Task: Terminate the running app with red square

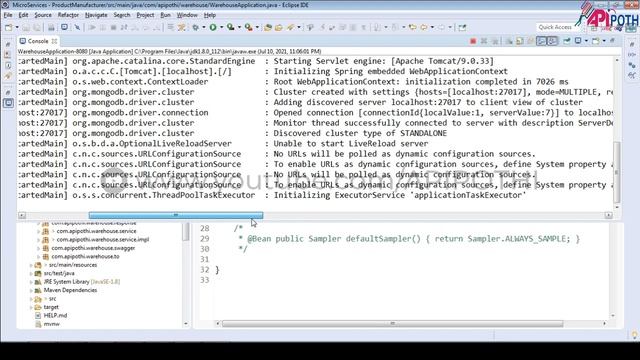Action: pos(473,41)
